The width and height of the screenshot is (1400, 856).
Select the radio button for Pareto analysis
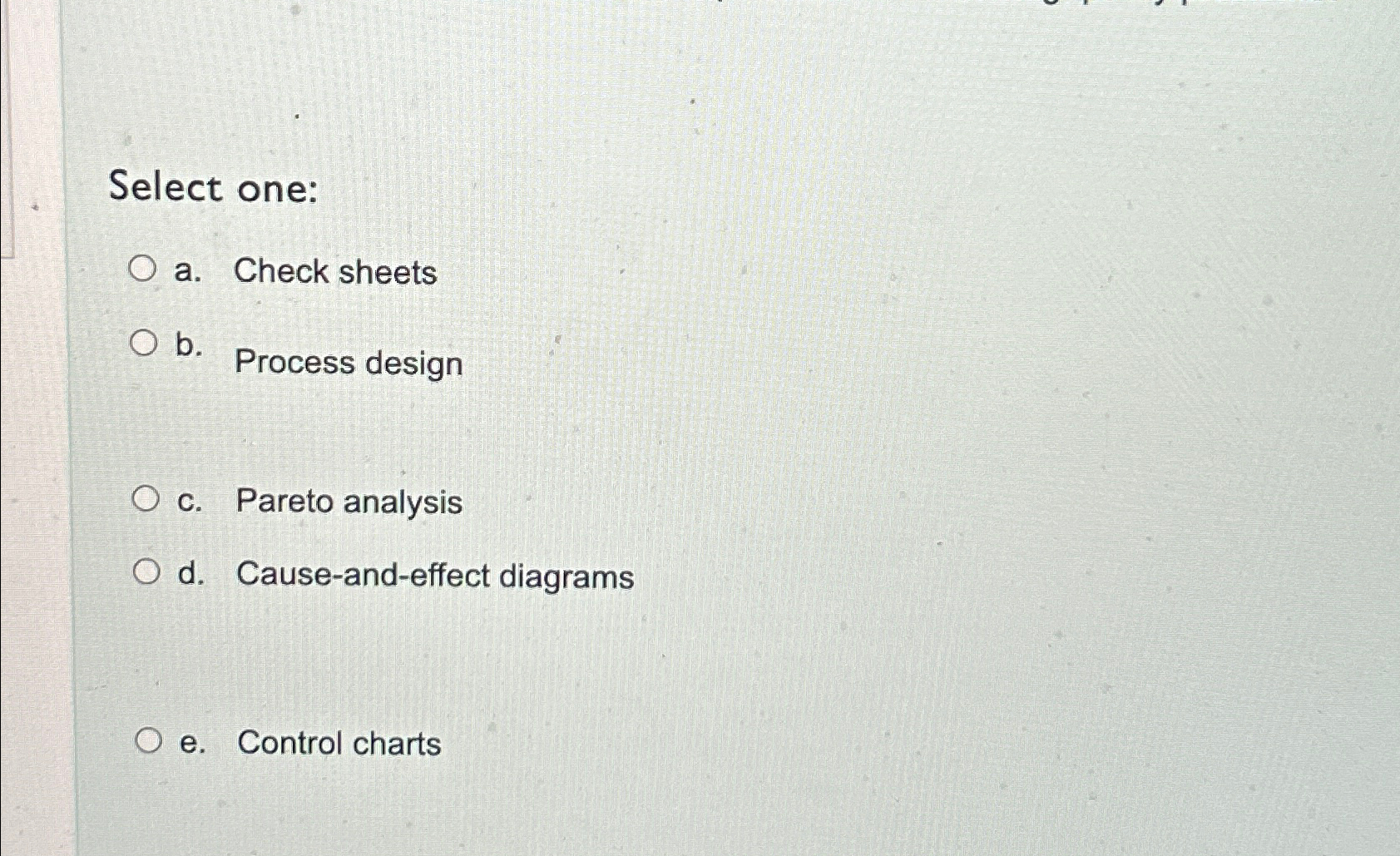pos(147,497)
